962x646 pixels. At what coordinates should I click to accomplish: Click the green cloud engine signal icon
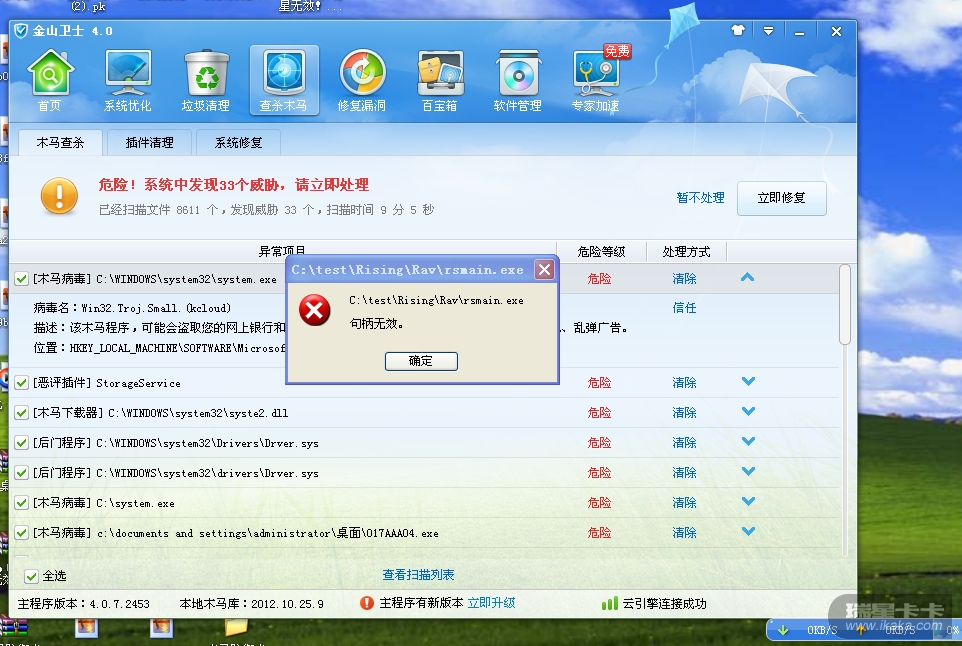click(x=609, y=603)
